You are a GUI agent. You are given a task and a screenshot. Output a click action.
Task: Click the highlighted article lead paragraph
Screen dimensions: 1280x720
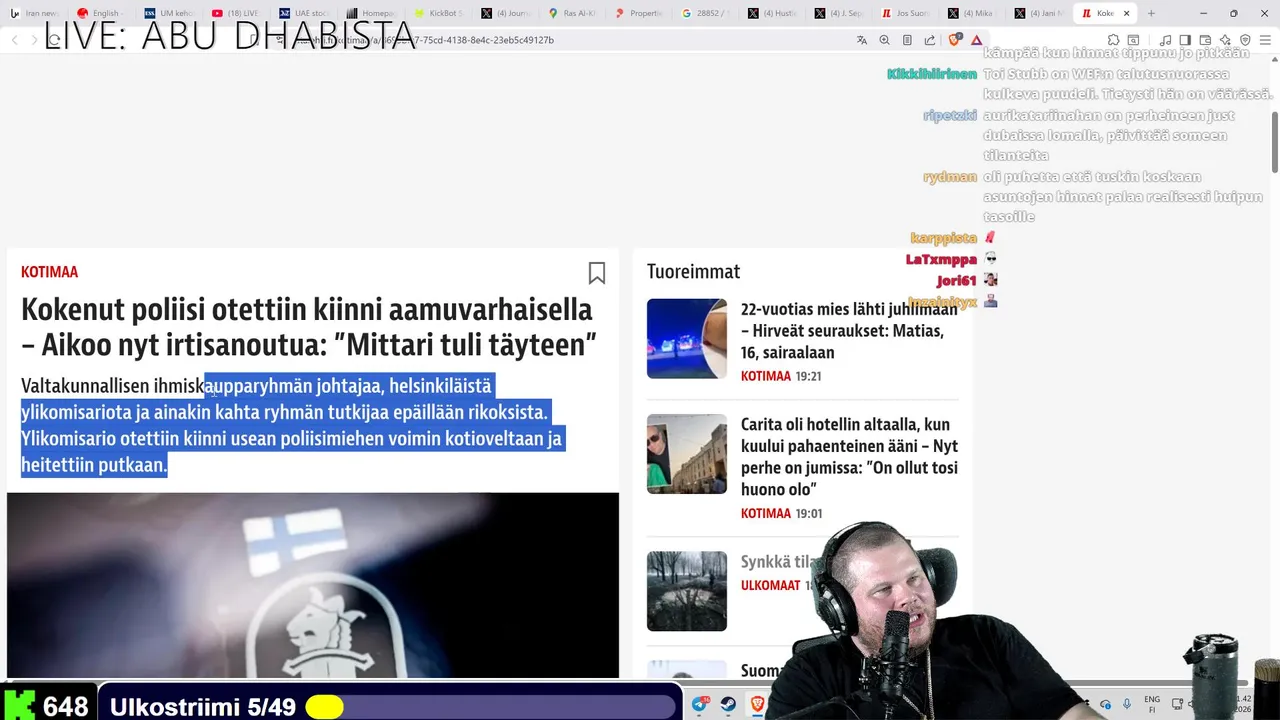pyautogui.click(x=292, y=425)
